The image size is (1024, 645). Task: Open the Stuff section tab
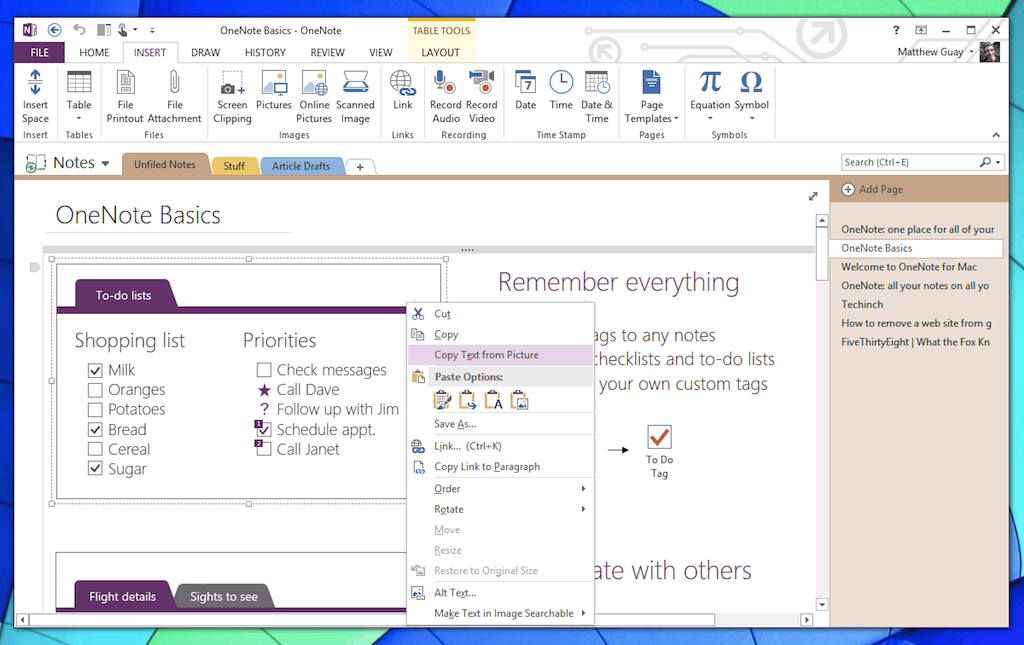tap(234, 166)
